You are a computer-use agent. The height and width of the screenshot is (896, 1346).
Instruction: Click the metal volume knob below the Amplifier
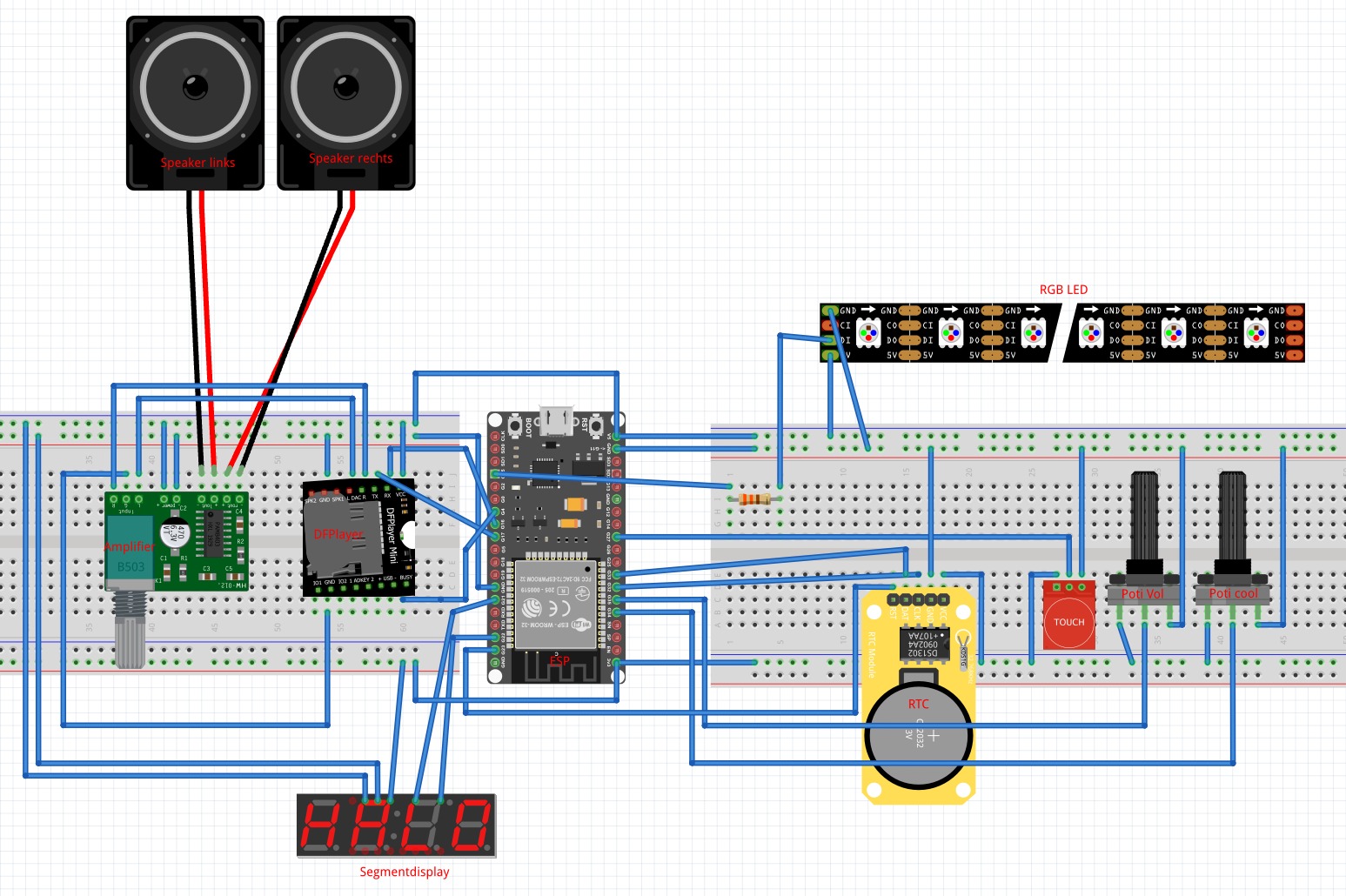[x=131, y=631]
